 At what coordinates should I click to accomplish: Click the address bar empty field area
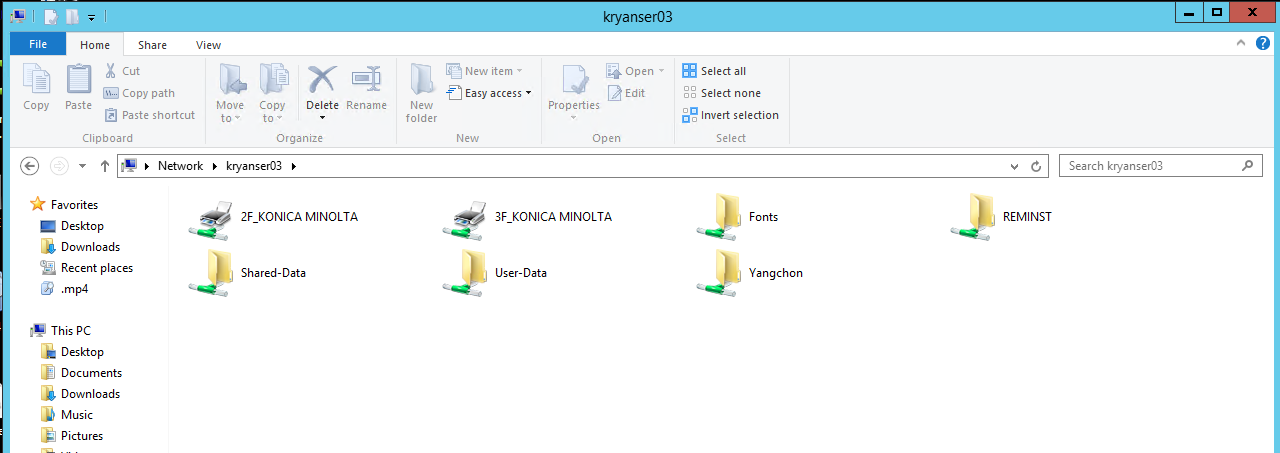(x=650, y=166)
